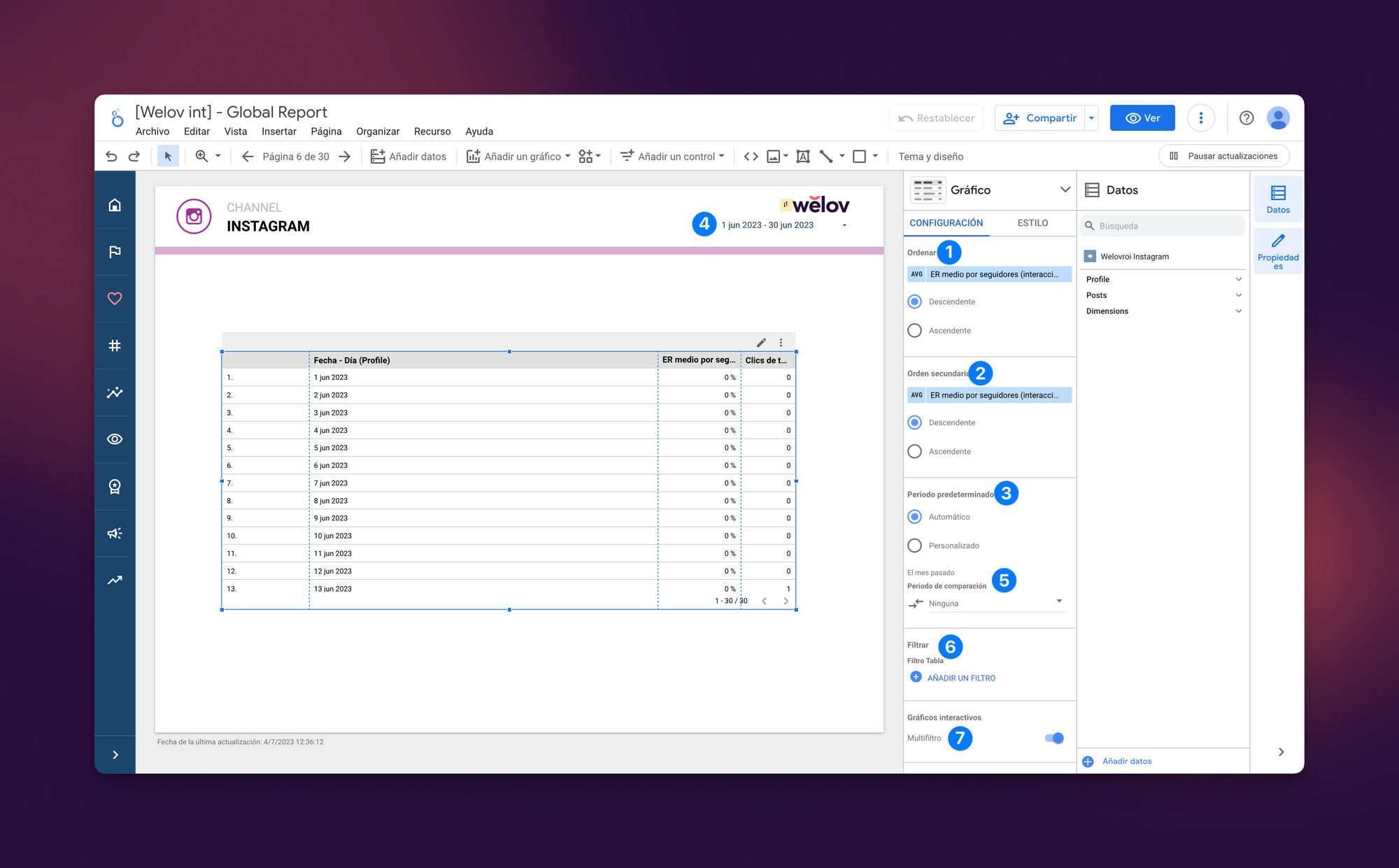Open the Propiedades side tab

[1278, 251]
